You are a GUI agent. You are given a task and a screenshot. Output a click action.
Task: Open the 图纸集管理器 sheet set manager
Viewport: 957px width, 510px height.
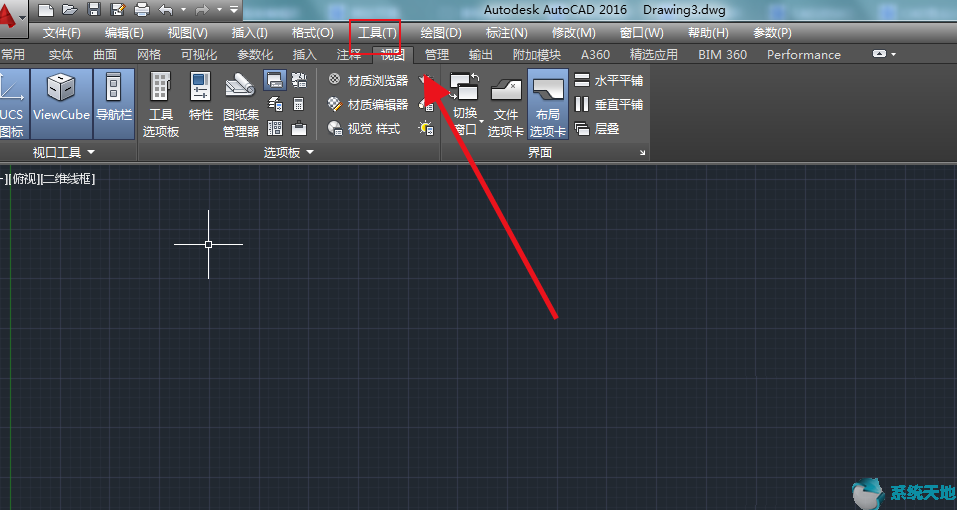(241, 104)
